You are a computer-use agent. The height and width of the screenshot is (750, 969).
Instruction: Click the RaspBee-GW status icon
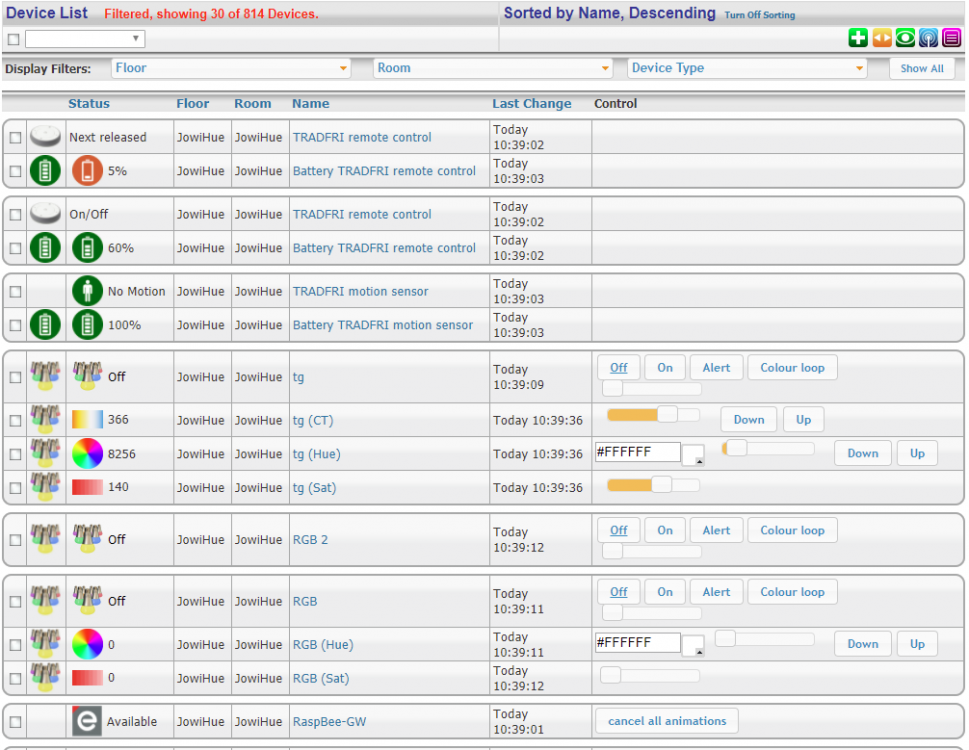tap(88, 721)
